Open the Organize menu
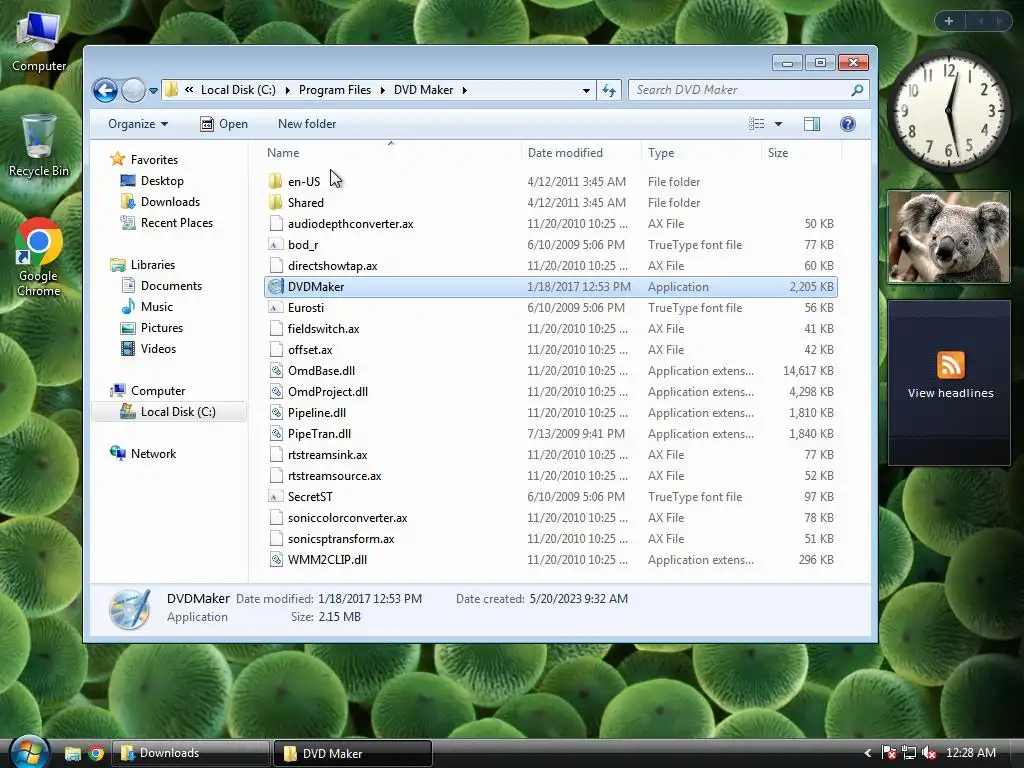This screenshot has height=768, width=1024. [138, 124]
